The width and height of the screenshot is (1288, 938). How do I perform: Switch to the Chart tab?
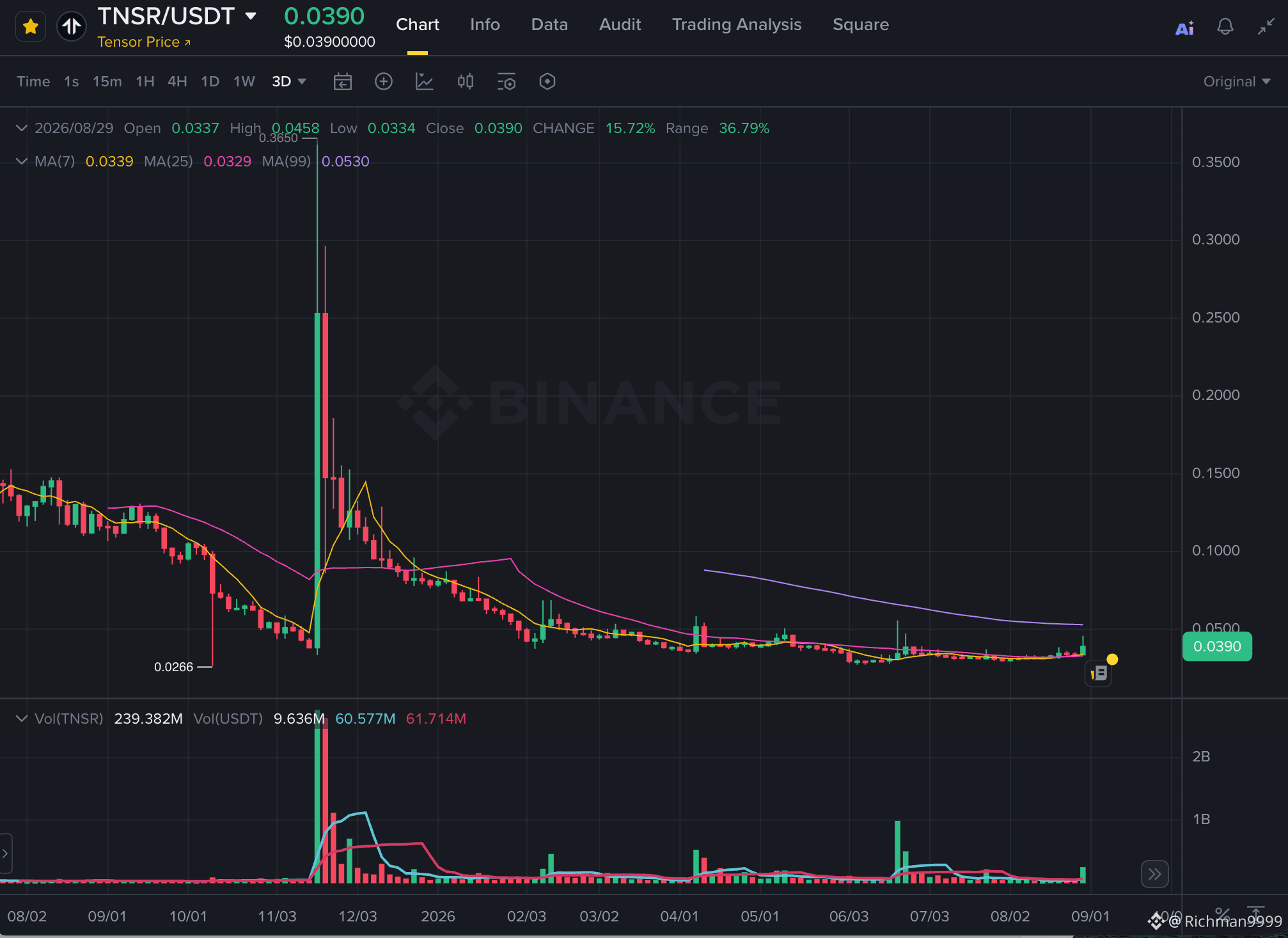(x=418, y=24)
